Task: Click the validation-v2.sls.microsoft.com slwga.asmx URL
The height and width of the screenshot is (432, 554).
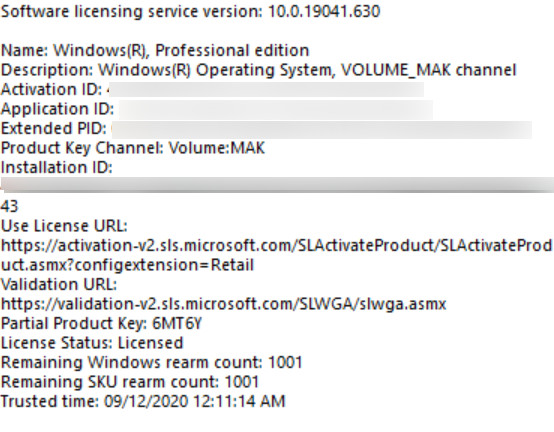Action: (224, 304)
